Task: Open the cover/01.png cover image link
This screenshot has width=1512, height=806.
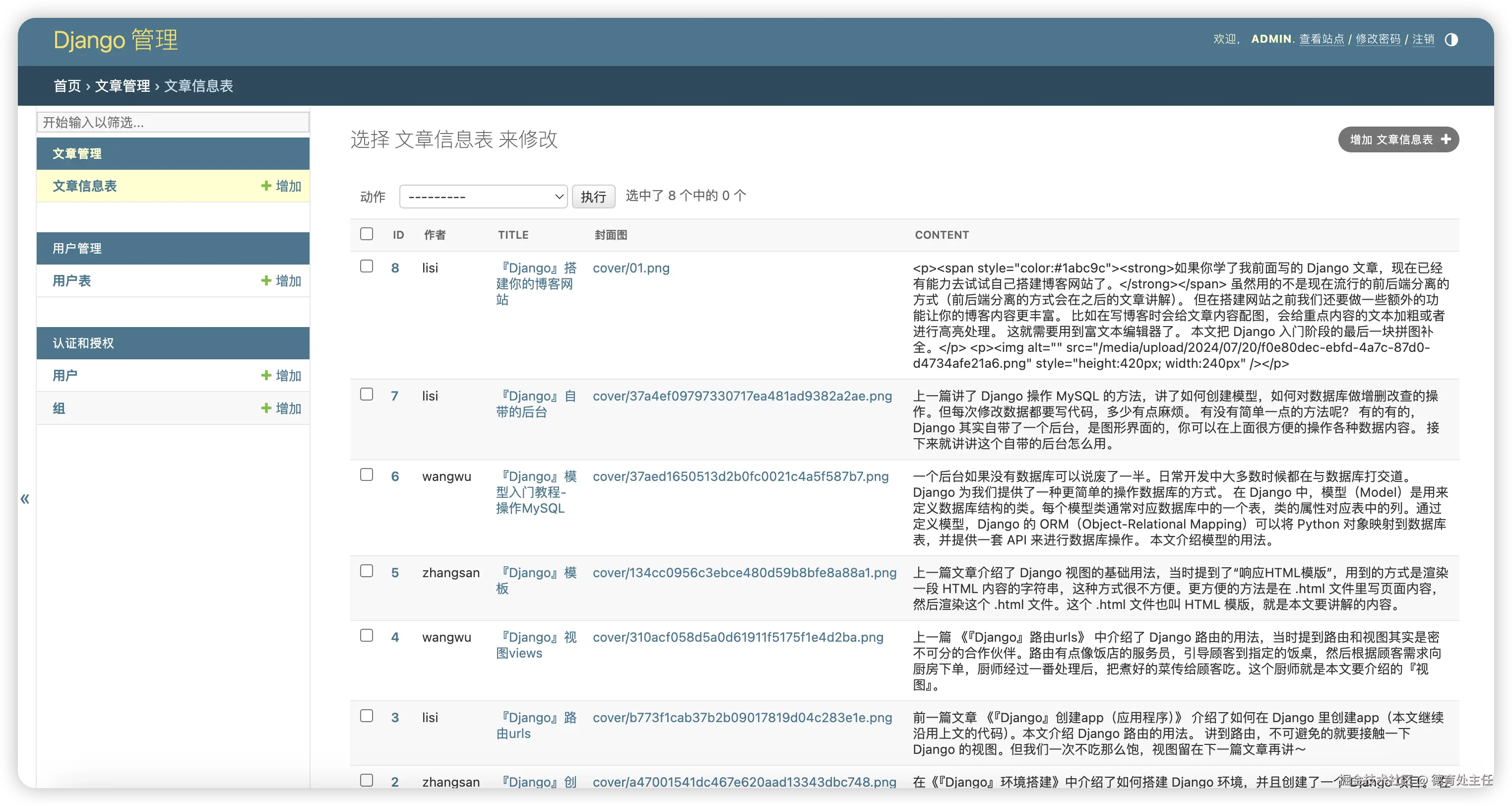Action: [x=630, y=268]
